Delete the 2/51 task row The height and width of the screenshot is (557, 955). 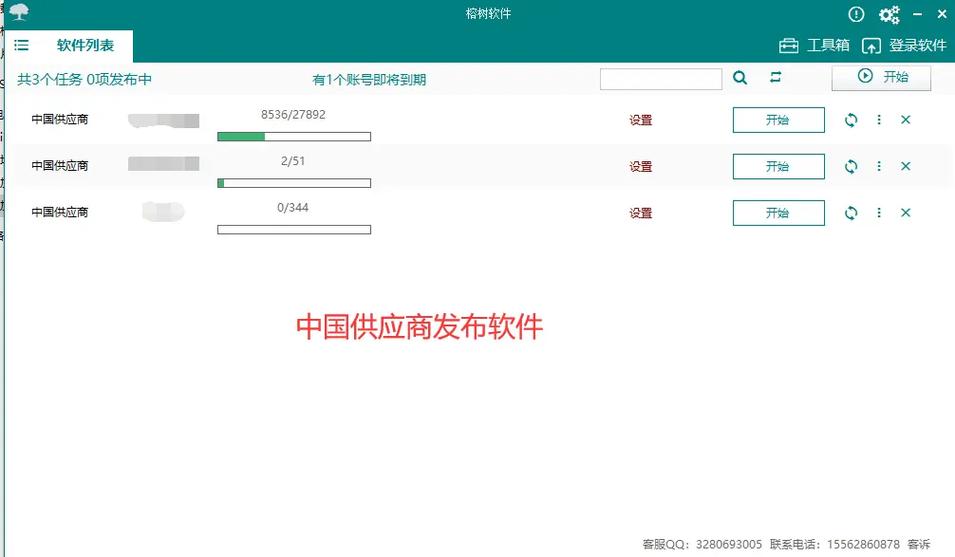pyautogui.click(x=906, y=166)
